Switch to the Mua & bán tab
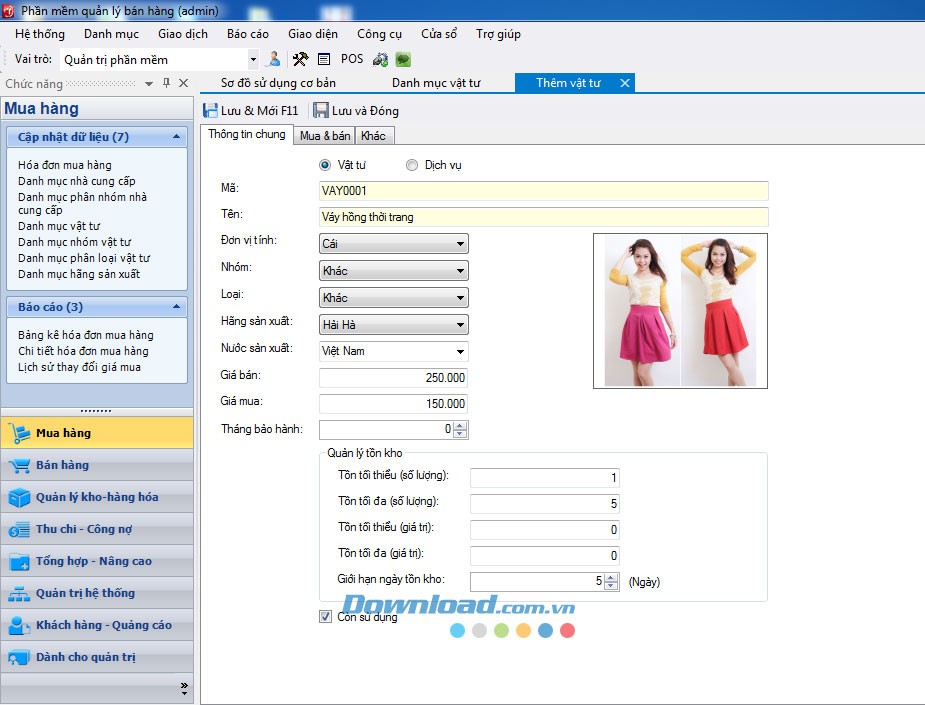925x705 pixels. click(325, 136)
